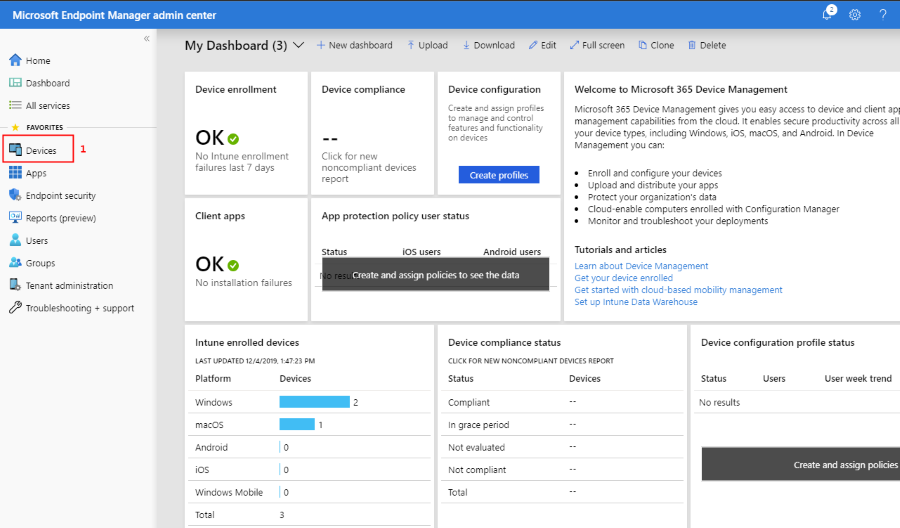
Task: Delete the current dashboard
Action: point(707,45)
